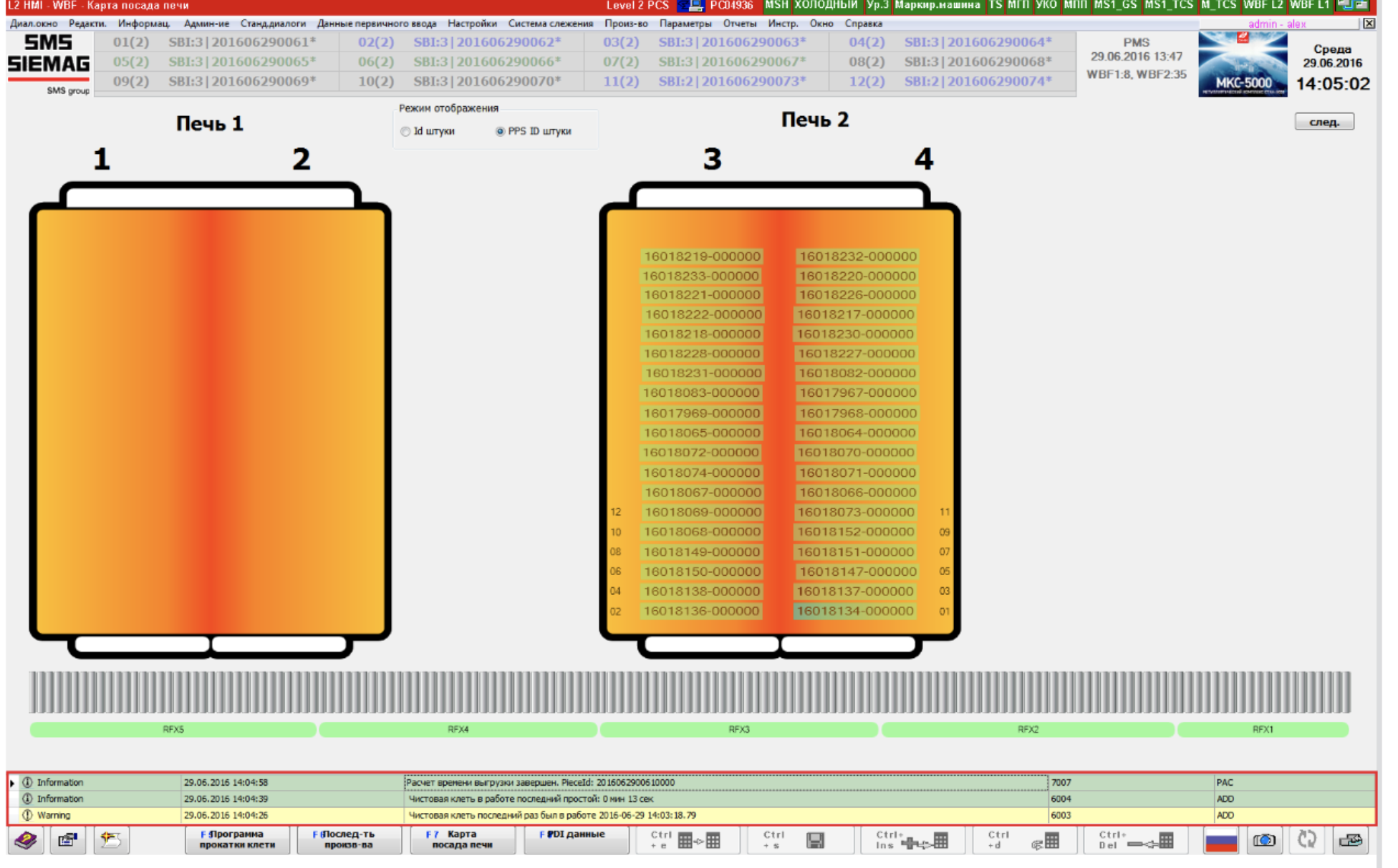The image size is (1398, 868).
Task: Click the MKC-5000 logo image
Action: pyautogui.click(x=1242, y=64)
